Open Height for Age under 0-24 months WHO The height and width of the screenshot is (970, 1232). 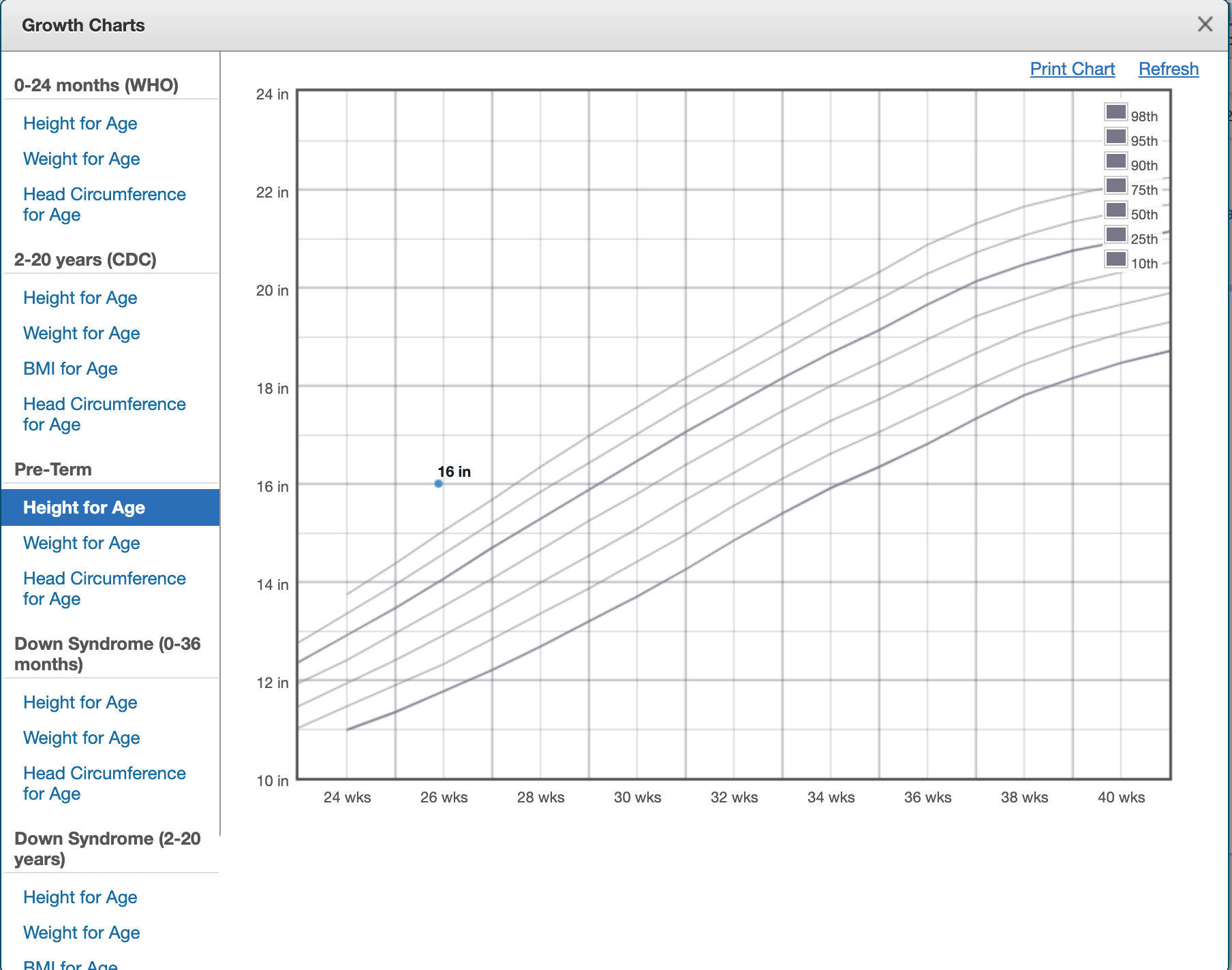click(x=80, y=123)
